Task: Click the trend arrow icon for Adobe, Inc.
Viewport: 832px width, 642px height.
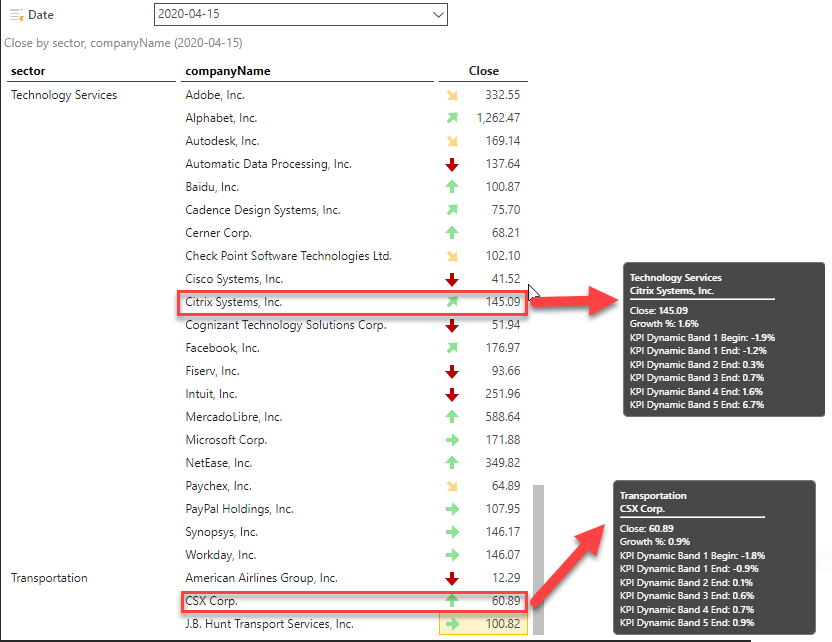Action: 452,95
